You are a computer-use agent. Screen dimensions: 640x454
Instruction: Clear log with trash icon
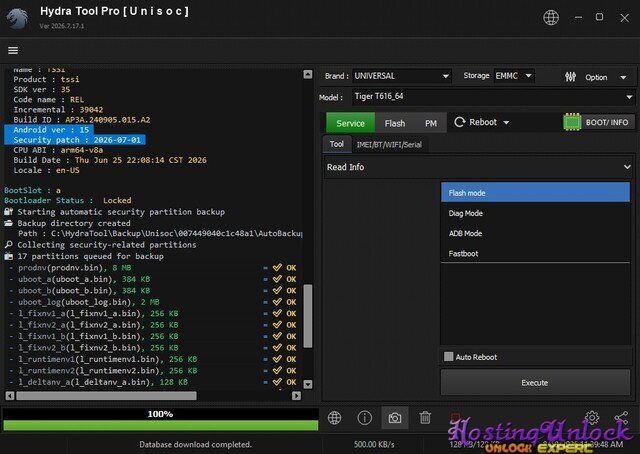(425, 418)
